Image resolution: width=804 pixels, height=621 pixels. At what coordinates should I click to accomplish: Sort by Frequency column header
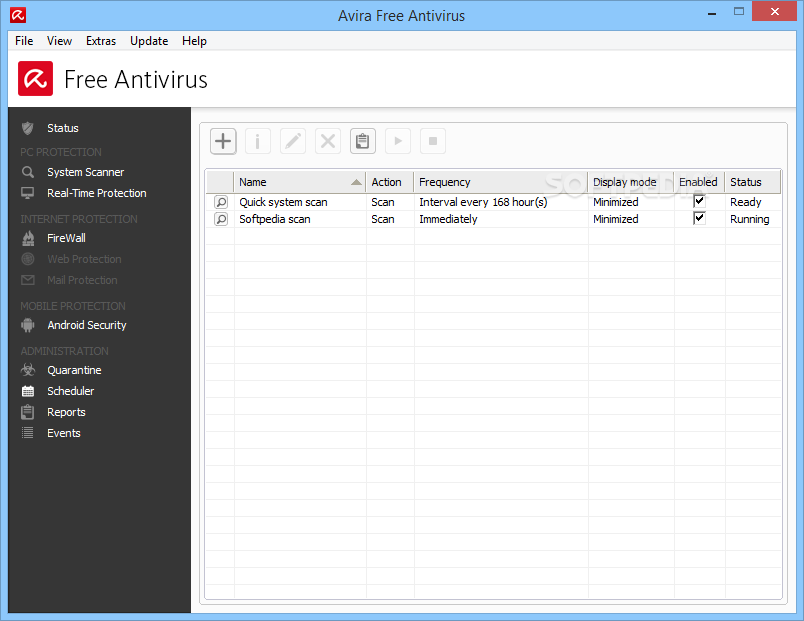tap(501, 182)
